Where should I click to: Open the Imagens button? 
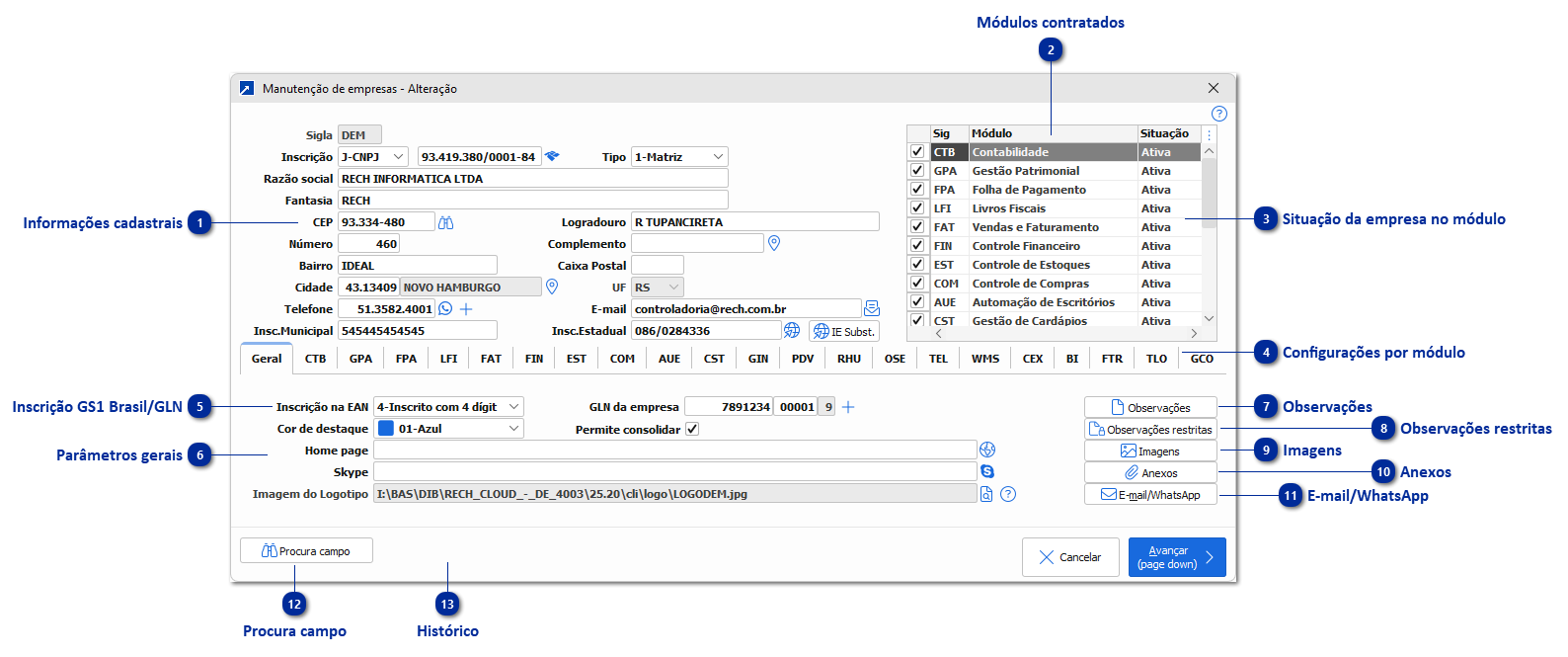point(1150,451)
